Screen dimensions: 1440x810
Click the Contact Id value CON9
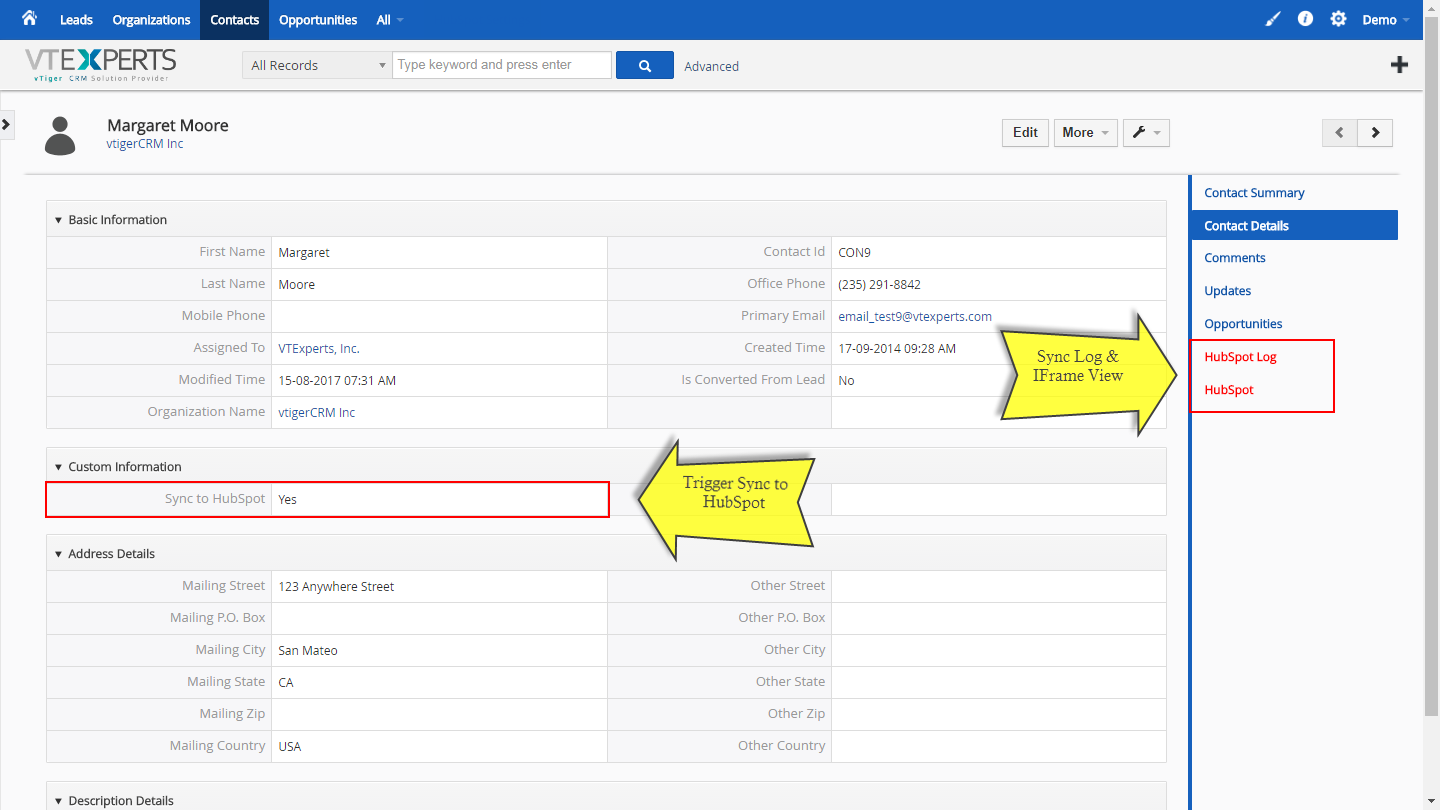coord(854,253)
